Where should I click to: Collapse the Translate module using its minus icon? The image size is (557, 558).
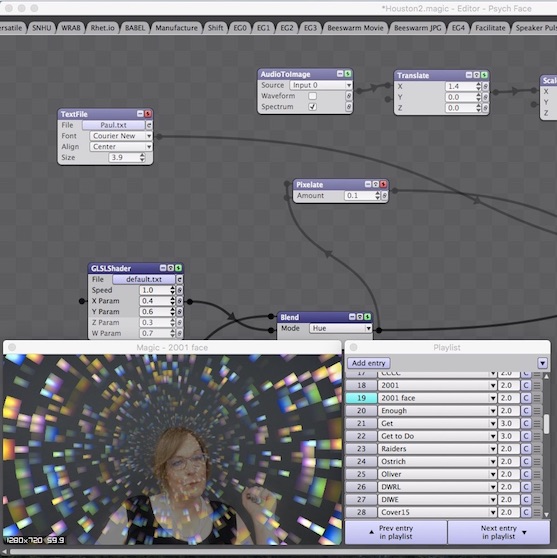[469, 75]
